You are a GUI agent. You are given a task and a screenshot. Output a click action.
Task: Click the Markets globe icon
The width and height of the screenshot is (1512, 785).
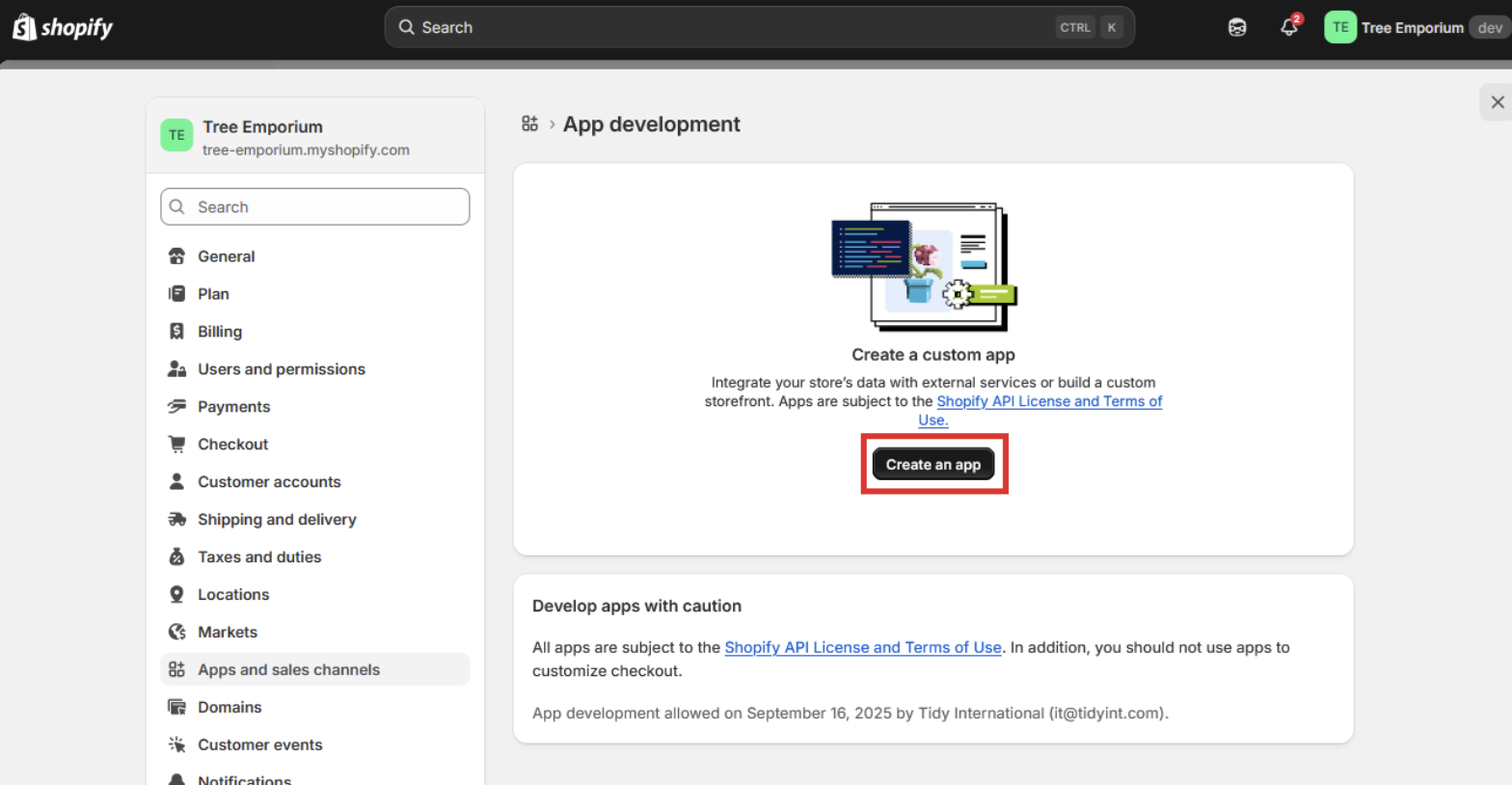(176, 632)
